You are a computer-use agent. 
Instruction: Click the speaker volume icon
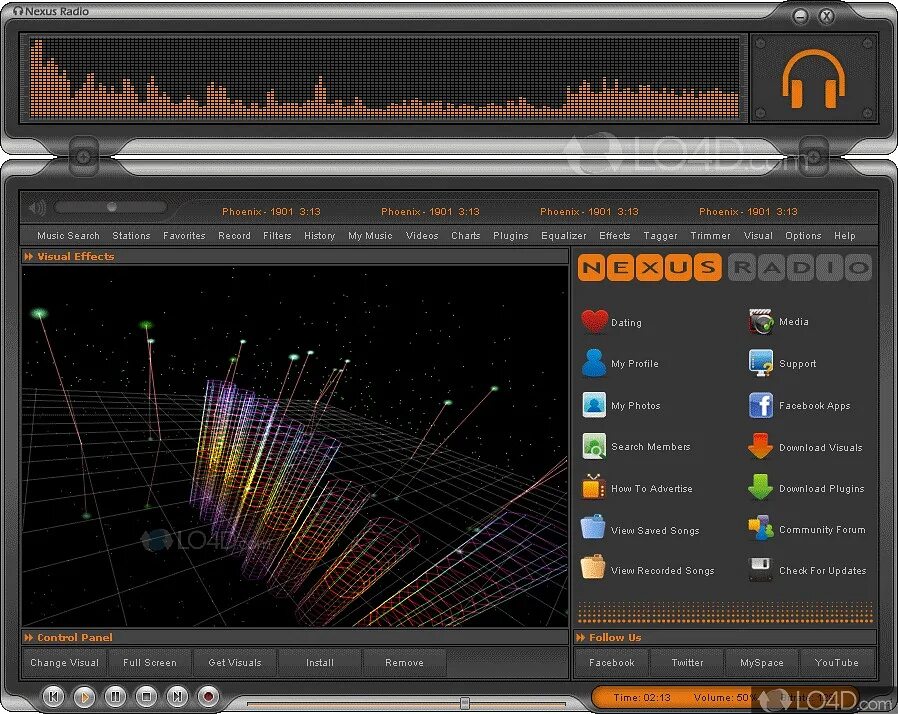tap(37, 207)
